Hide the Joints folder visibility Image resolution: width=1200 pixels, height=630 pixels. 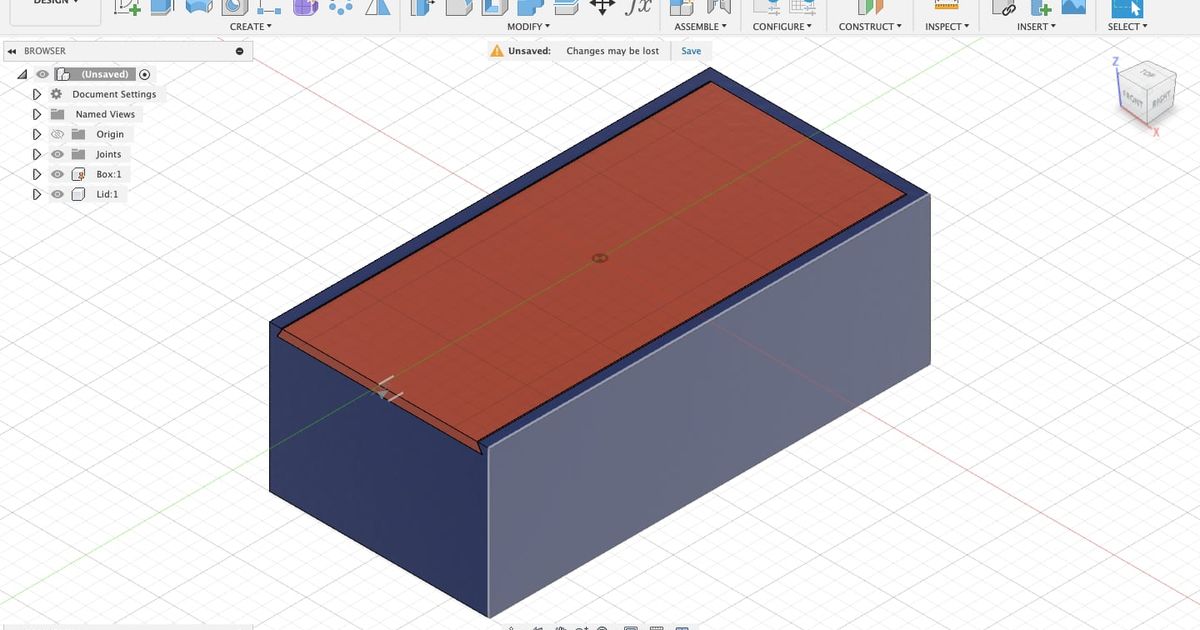pyautogui.click(x=57, y=154)
